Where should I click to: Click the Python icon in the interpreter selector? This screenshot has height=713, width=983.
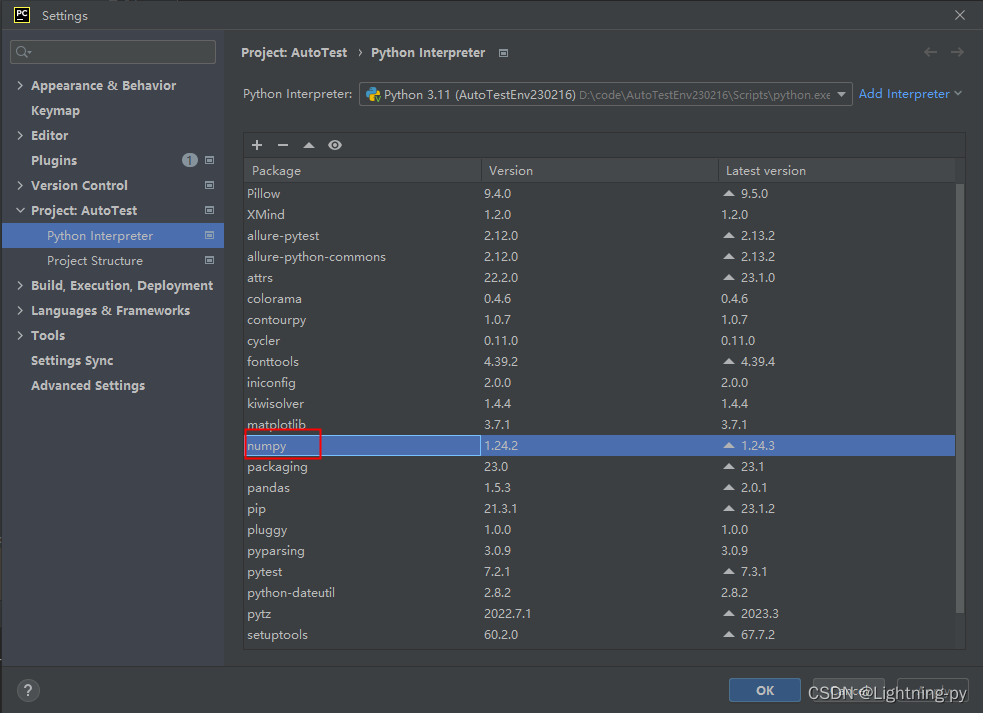[x=374, y=94]
